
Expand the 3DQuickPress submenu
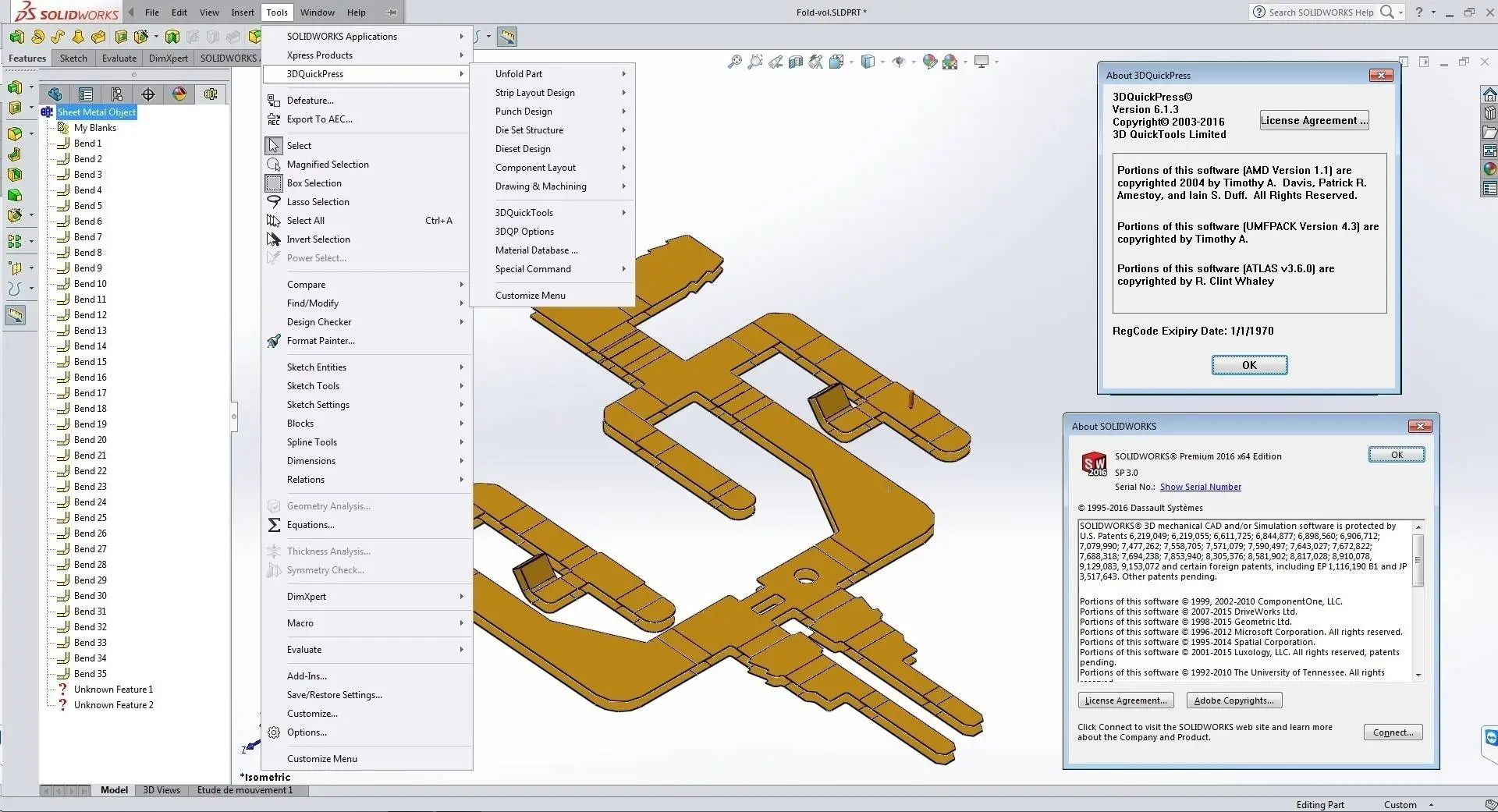[367, 74]
